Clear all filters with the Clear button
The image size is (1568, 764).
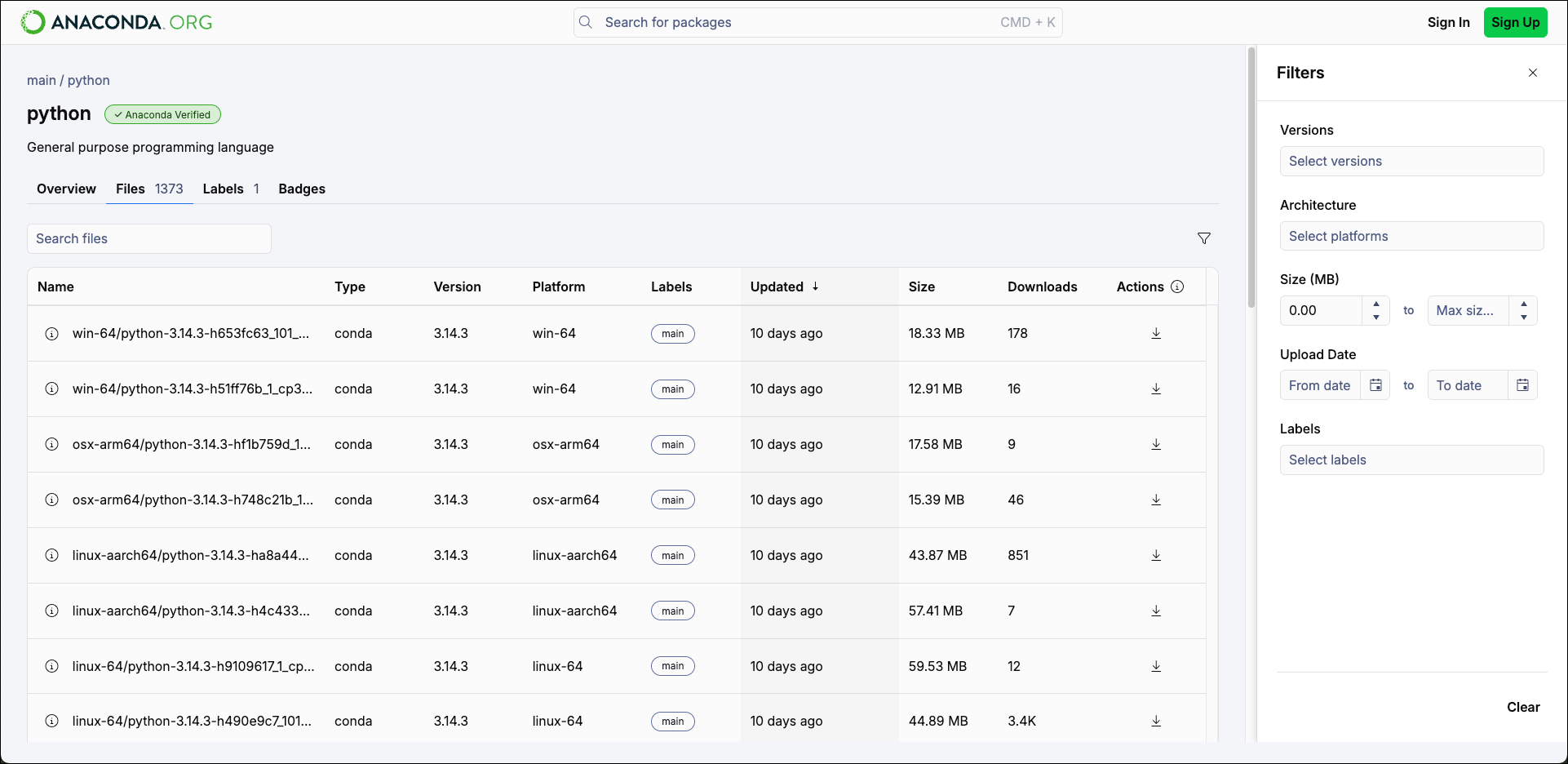(x=1523, y=707)
